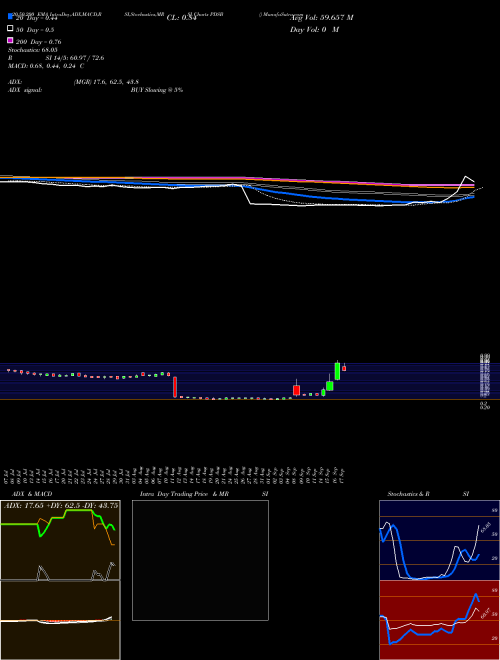Open the blue Stochastics panel
Viewport: 500px width, 660px height.
439,540
